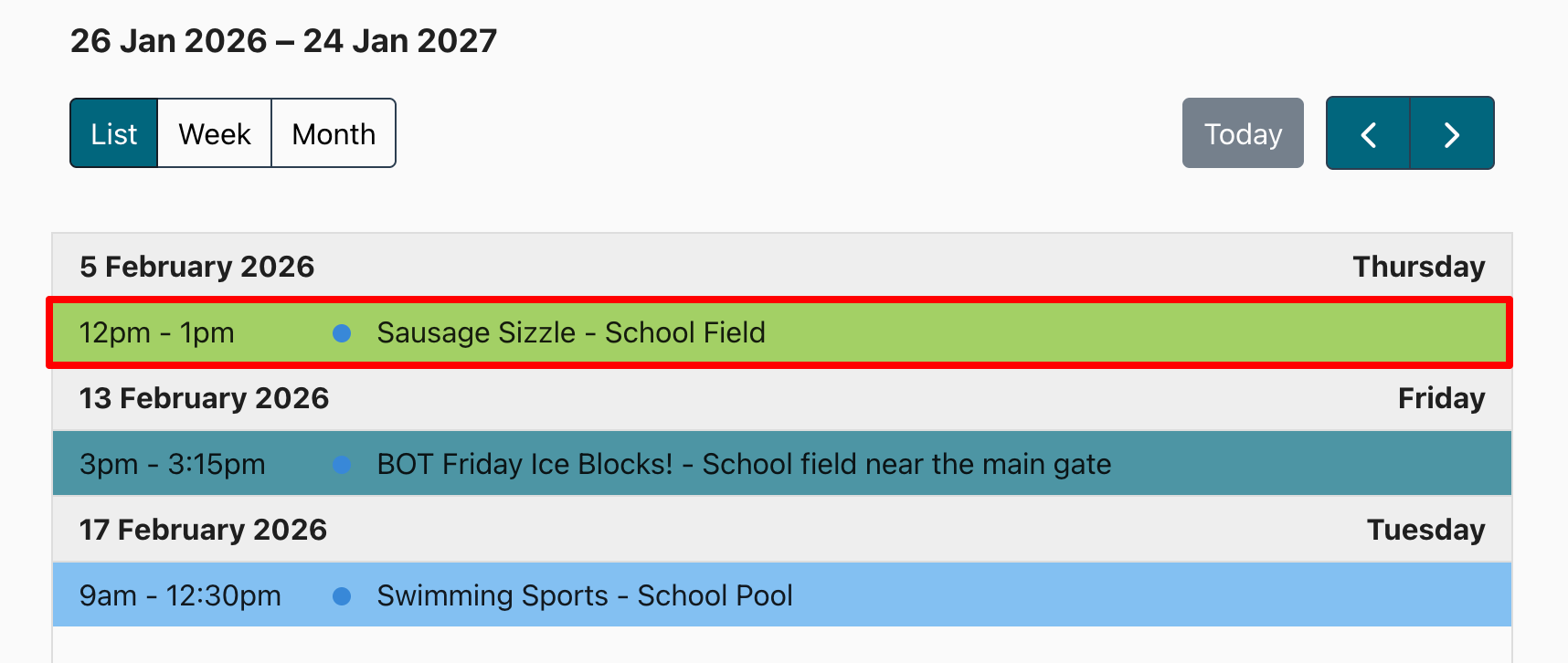Switch to Week view
This screenshot has height=663, width=1568.
pyautogui.click(x=215, y=134)
